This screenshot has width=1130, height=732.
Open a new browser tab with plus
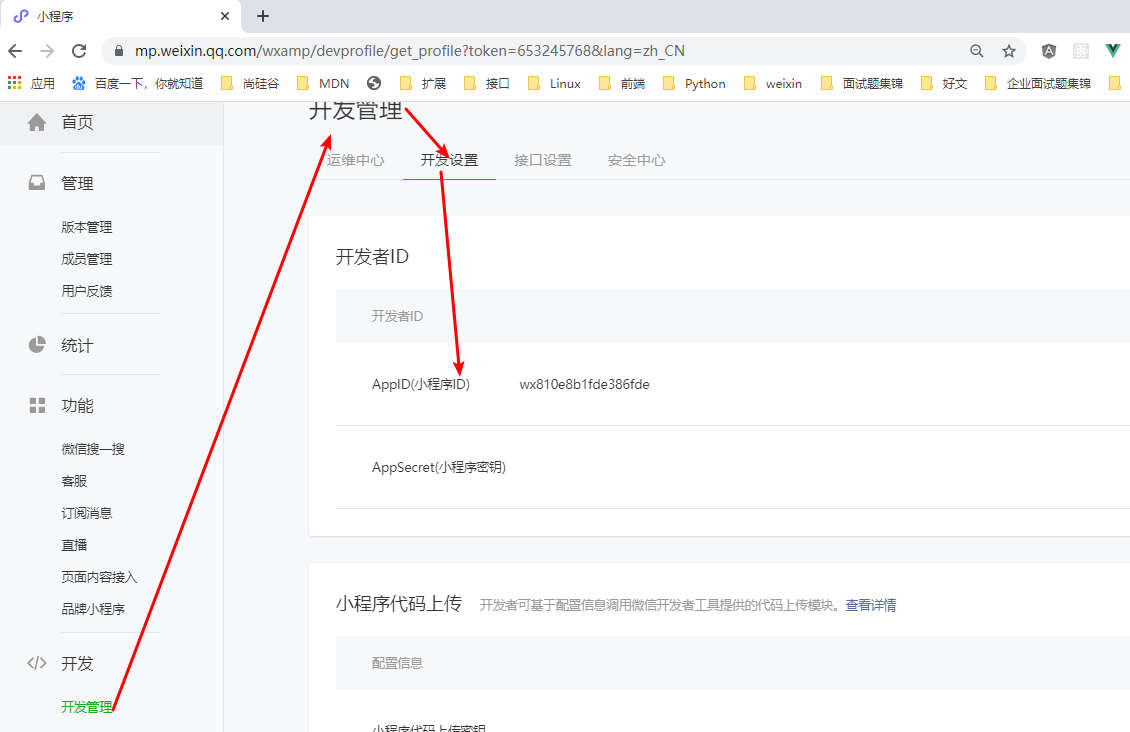point(263,16)
